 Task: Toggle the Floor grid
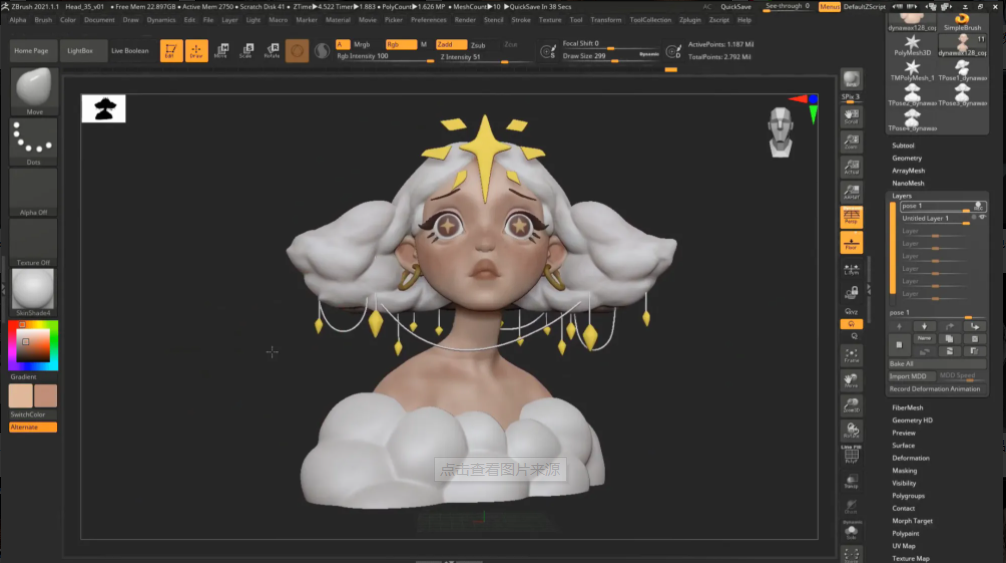pyautogui.click(x=851, y=243)
